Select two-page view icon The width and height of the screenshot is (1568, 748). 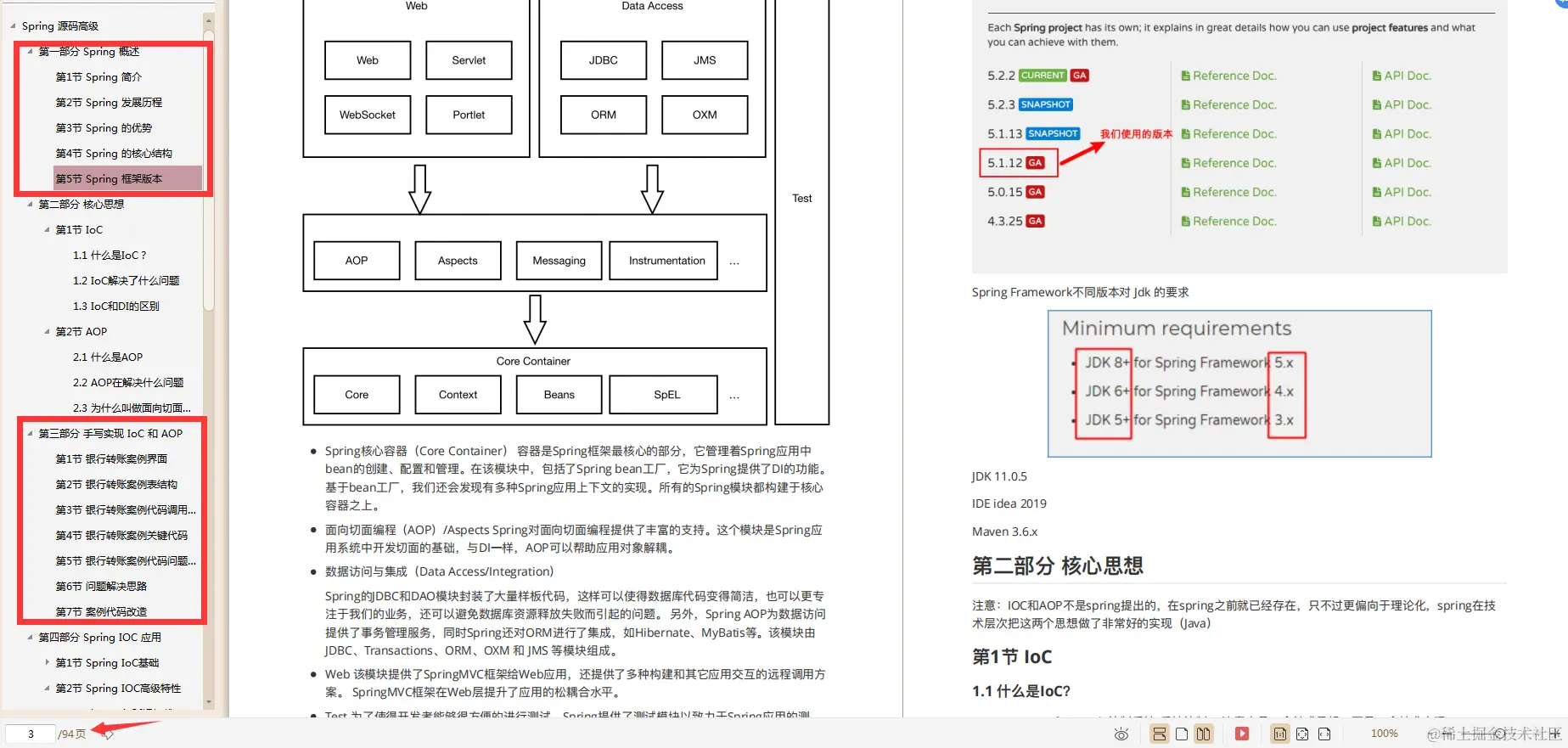pyautogui.click(x=1204, y=734)
